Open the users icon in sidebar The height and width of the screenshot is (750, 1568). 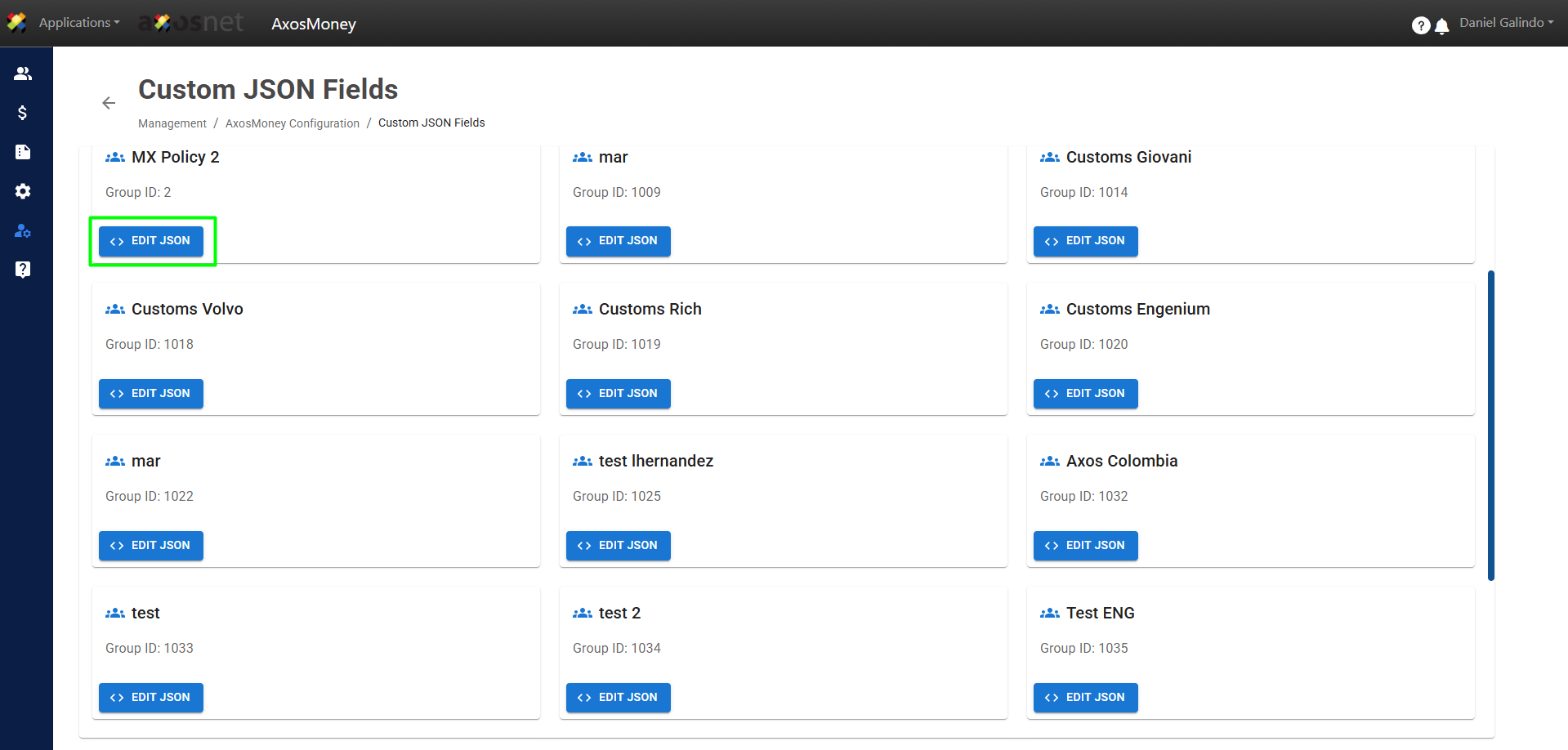click(x=23, y=74)
